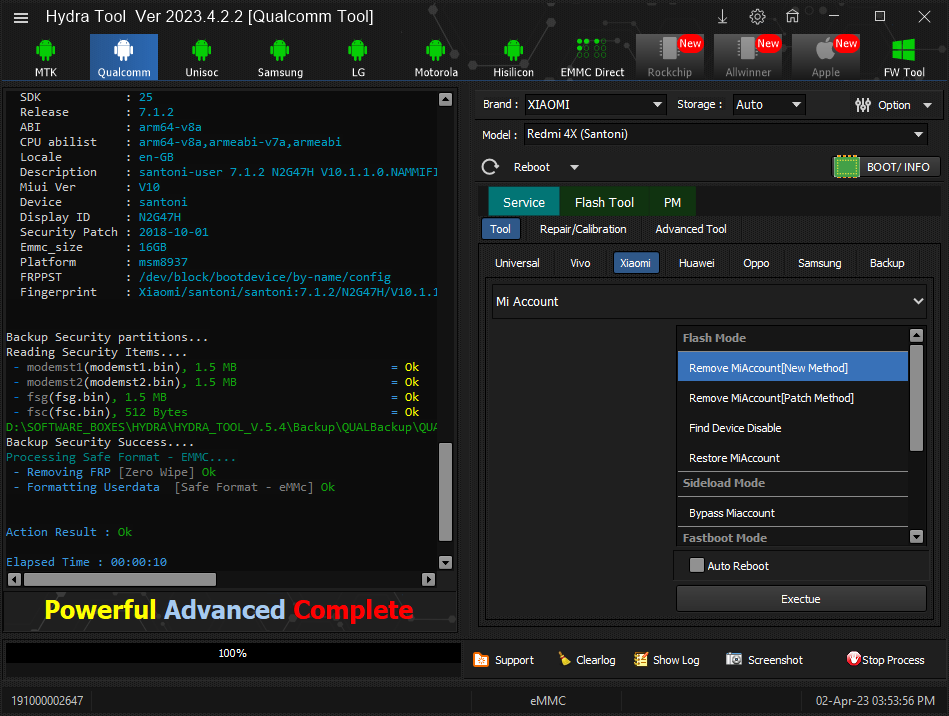The width and height of the screenshot is (949, 716).
Task: Click the hamburger menu icon
Action: pos(21,17)
